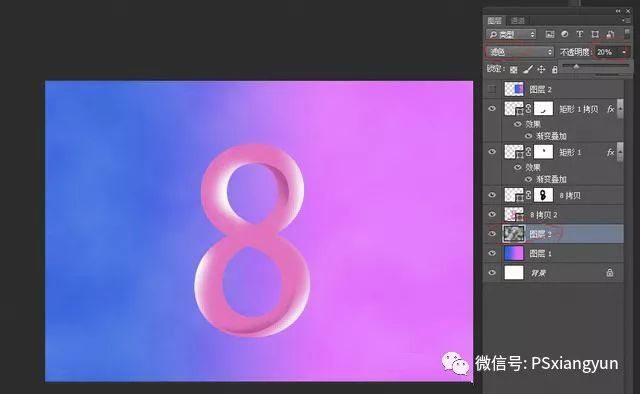This screenshot has width=640, height=394.
Task: Select the 矩形 1 拷贝 mask thumbnail
Action: click(543, 109)
